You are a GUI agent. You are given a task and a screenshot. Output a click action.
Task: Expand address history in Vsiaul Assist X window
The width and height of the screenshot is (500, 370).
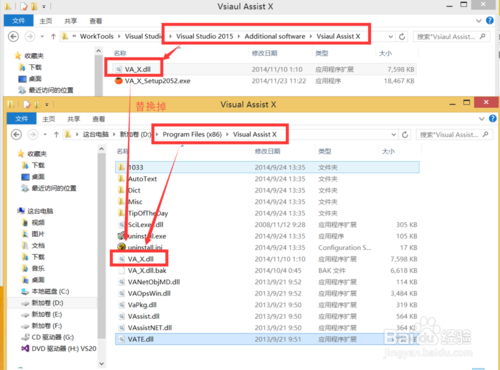point(390,37)
